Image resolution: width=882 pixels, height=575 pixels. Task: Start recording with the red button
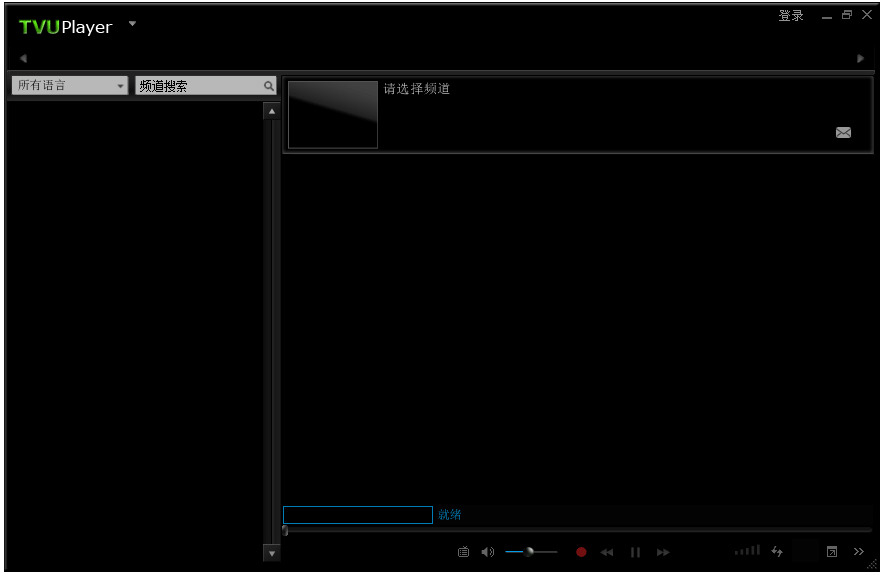tap(581, 552)
